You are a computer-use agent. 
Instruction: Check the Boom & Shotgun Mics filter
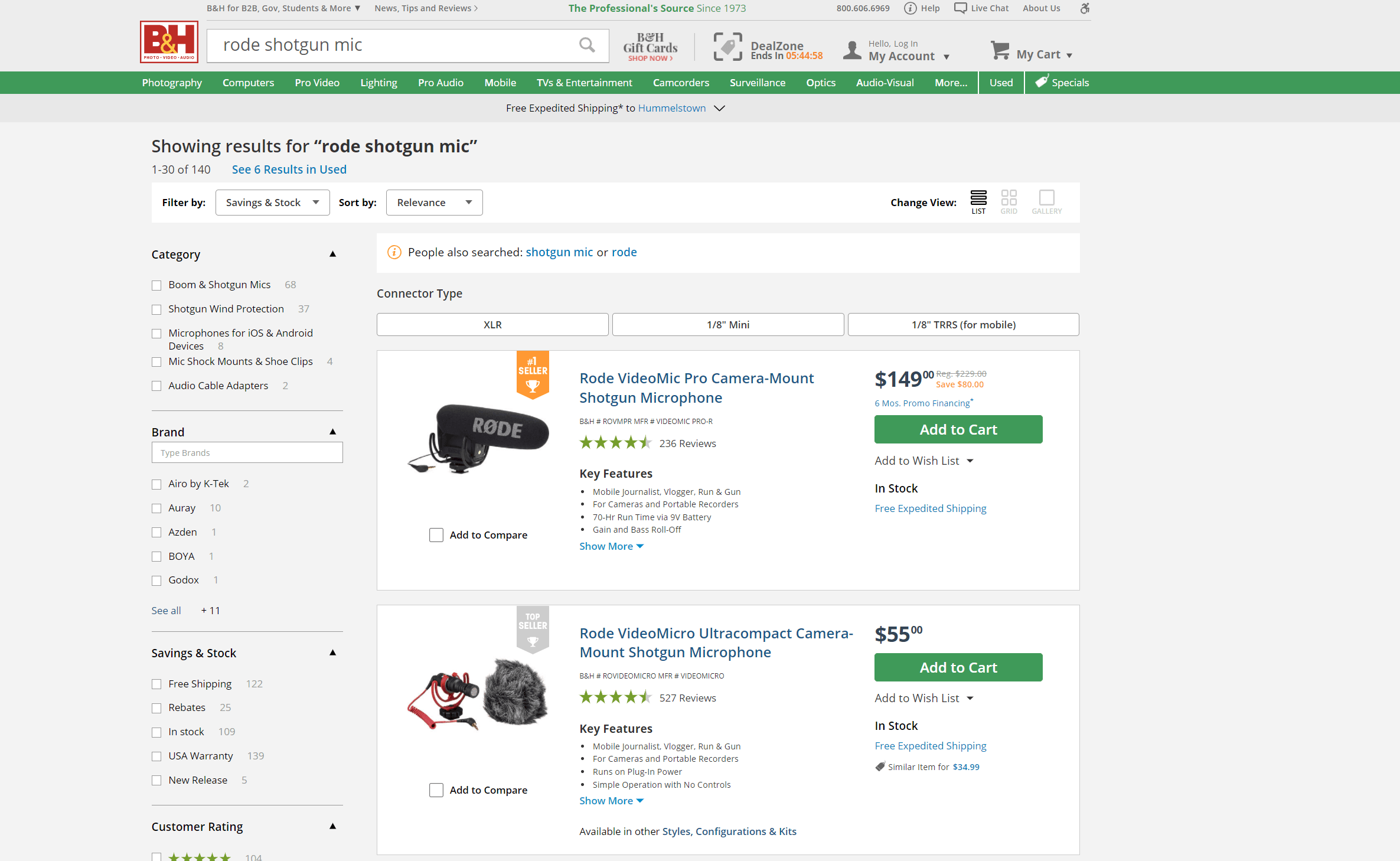point(156,285)
